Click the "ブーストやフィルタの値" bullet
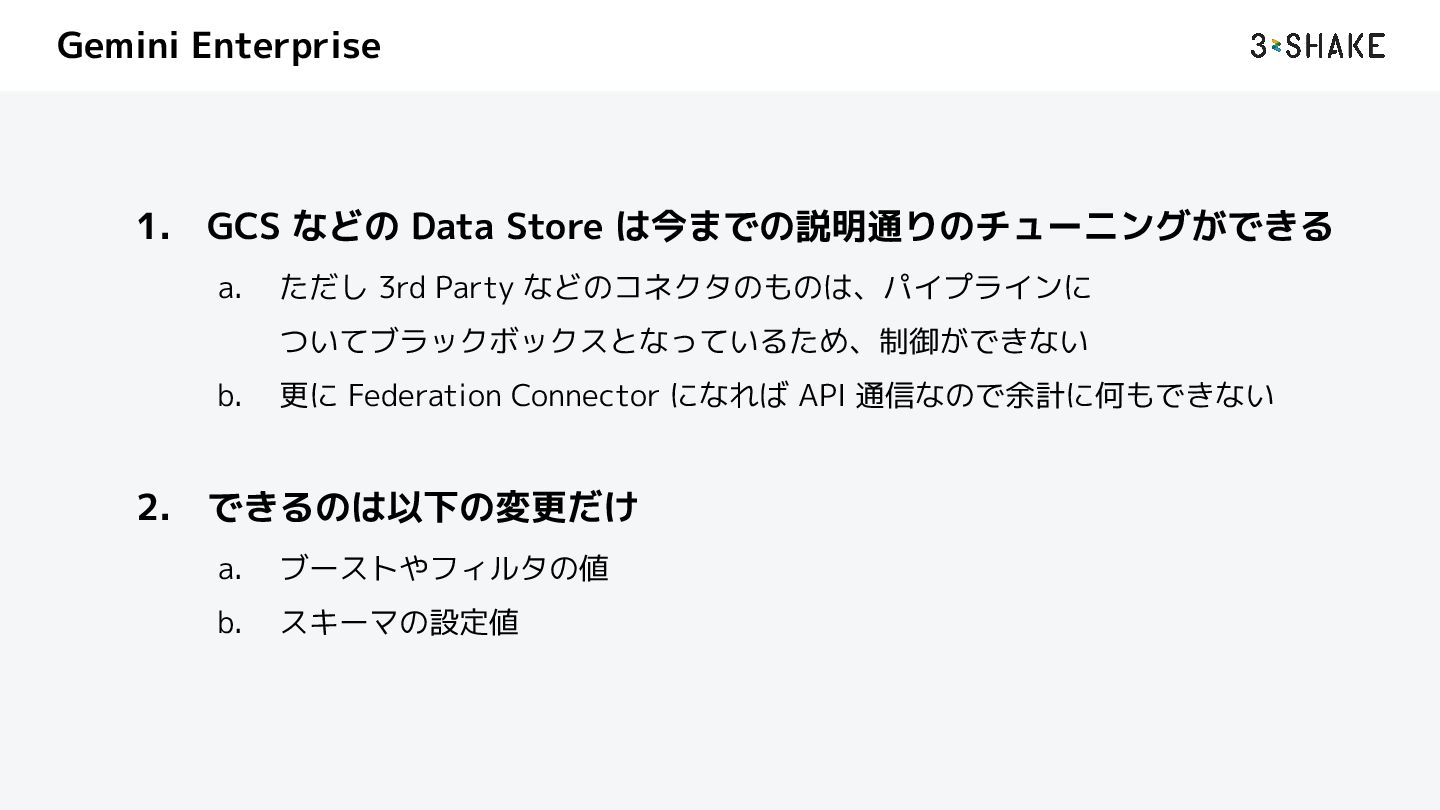This screenshot has width=1440, height=810. [444, 569]
